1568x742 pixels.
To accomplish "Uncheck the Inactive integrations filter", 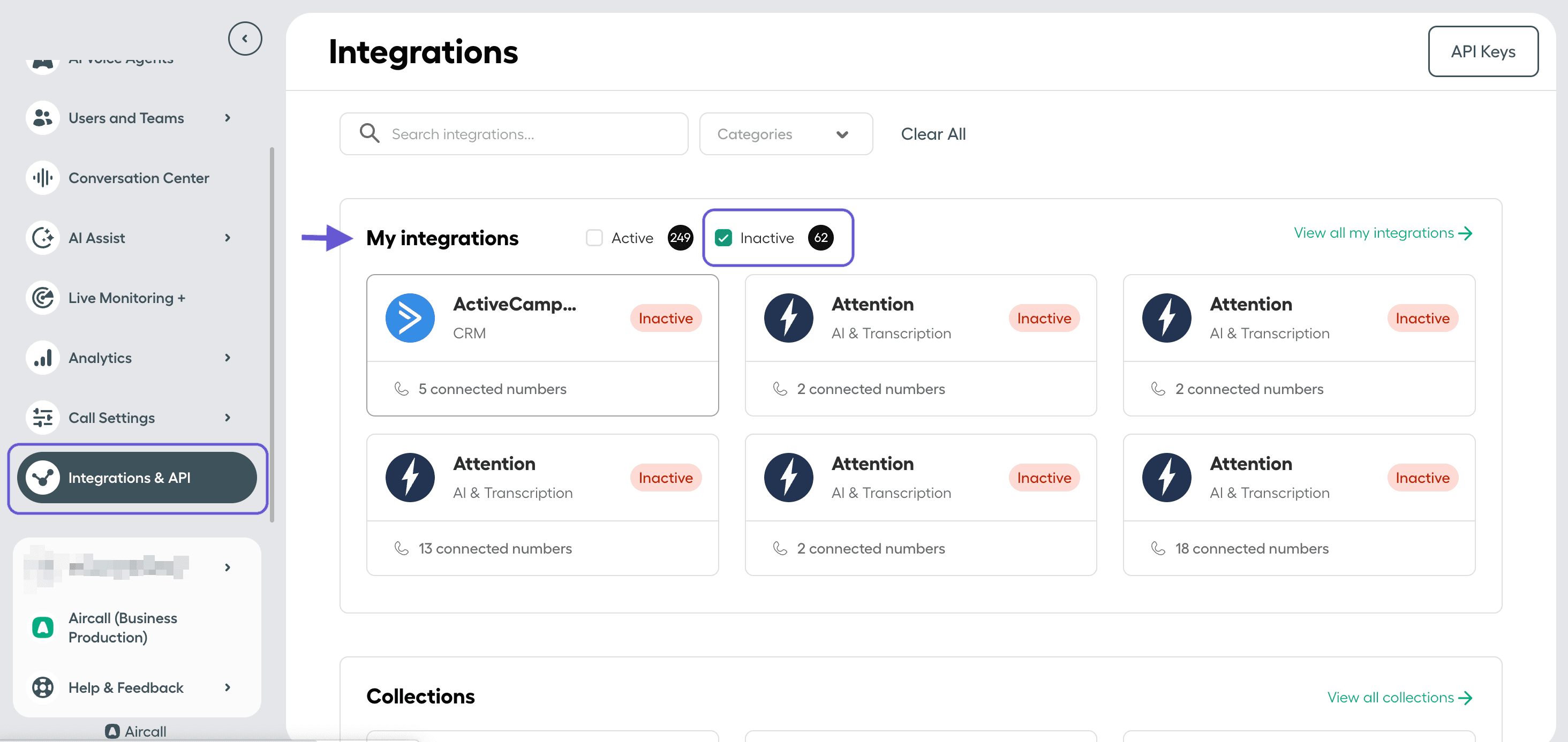I will point(723,237).
